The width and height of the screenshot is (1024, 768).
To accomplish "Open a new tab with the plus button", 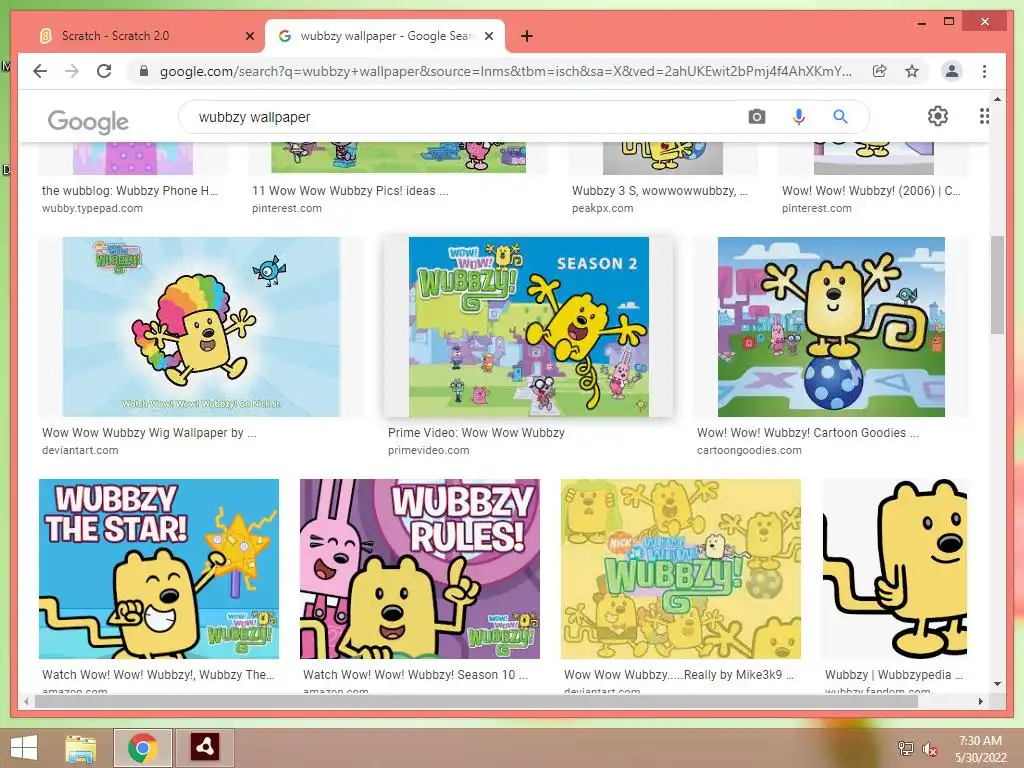I will [527, 36].
